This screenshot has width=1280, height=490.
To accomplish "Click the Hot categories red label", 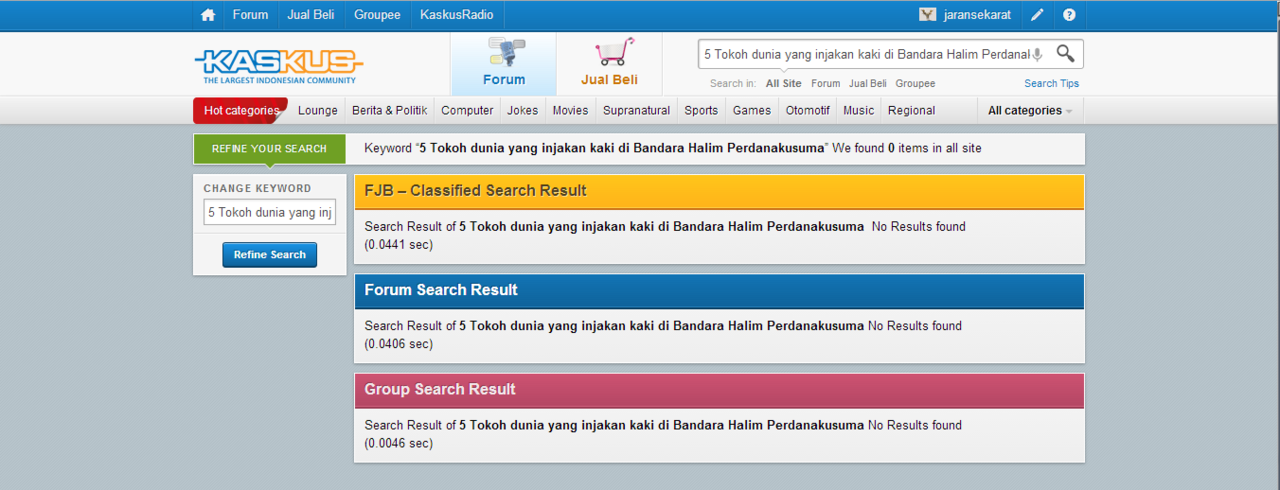I will 241,111.
